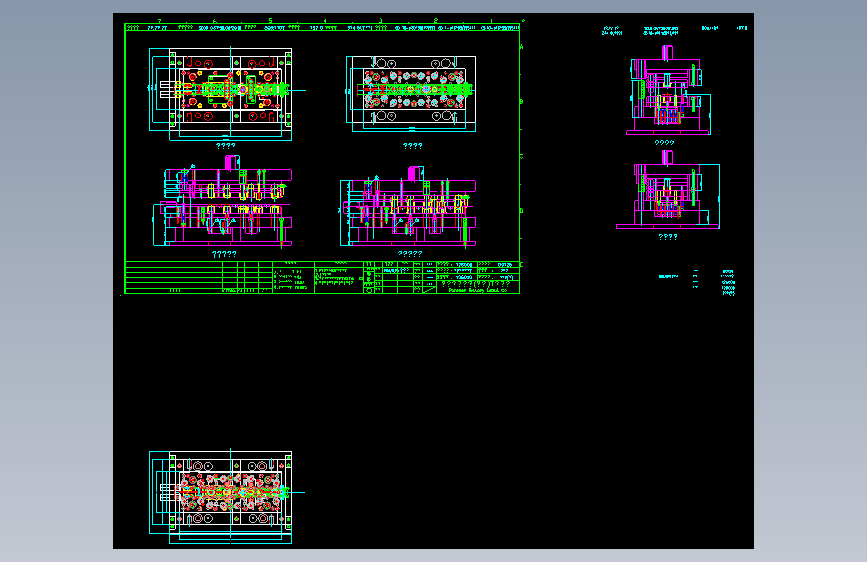Image resolution: width=867 pixels, height=562 pixels.
Task: Select the header text block above the side elevations
Action: [x=675, y=30]
